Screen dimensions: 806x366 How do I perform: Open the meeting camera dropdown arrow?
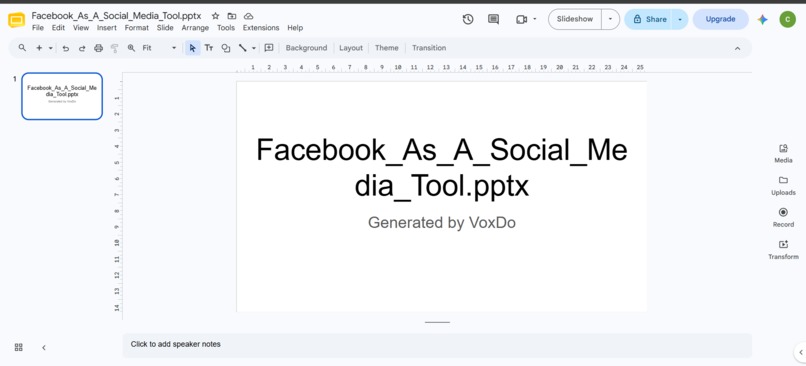point(535,20)
